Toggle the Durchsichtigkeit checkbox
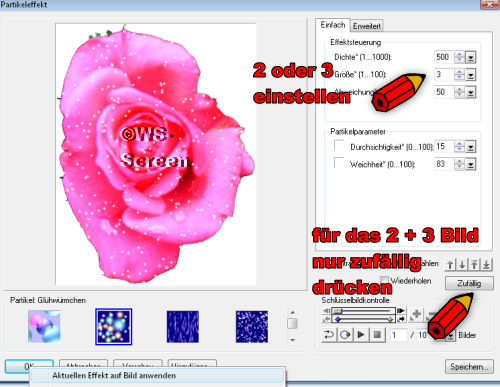The height and width of the screenshot is (387, 500). click(x=339, y=145)
